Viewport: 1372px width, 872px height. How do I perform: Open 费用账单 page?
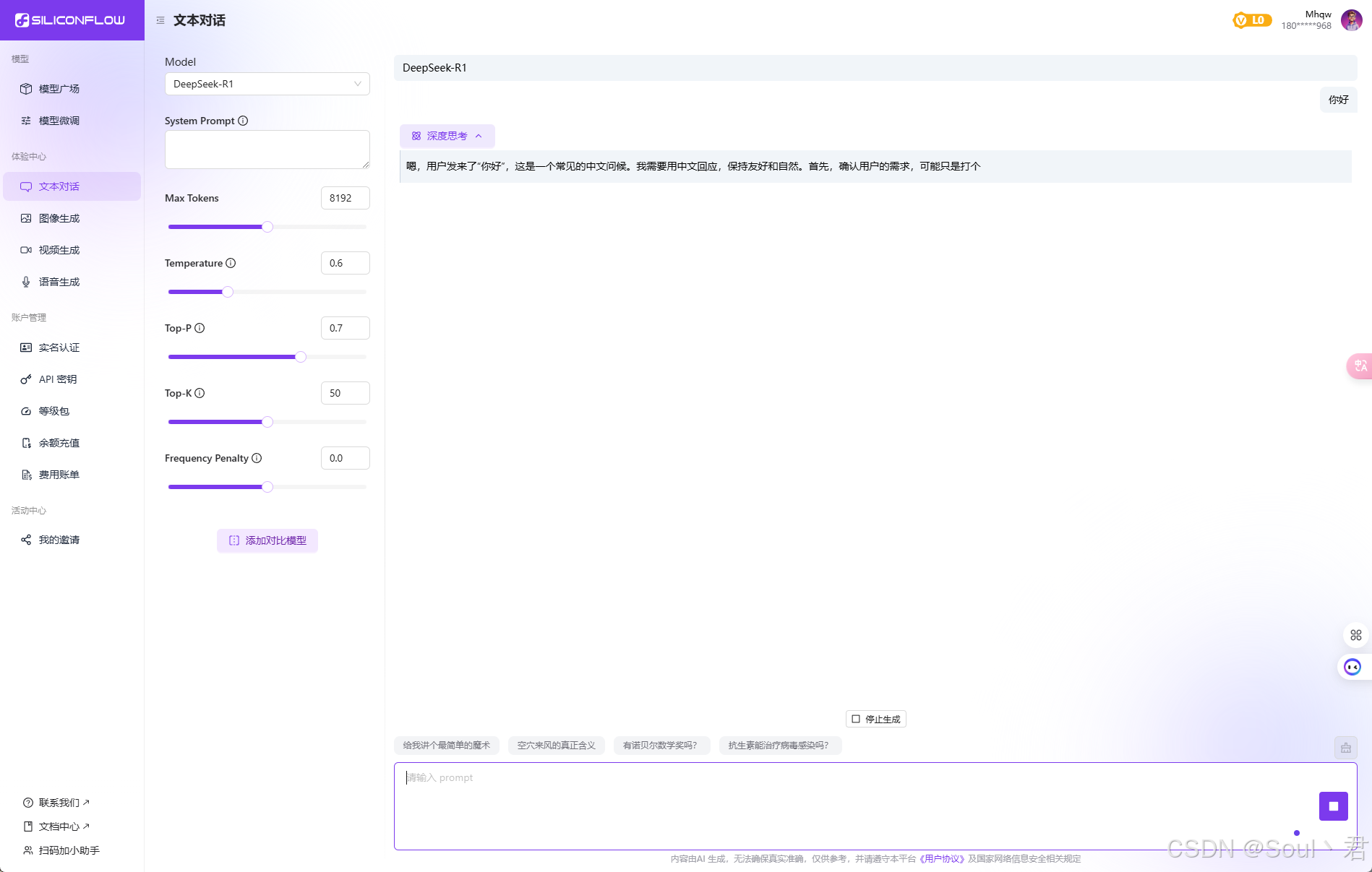coord(72,475)
